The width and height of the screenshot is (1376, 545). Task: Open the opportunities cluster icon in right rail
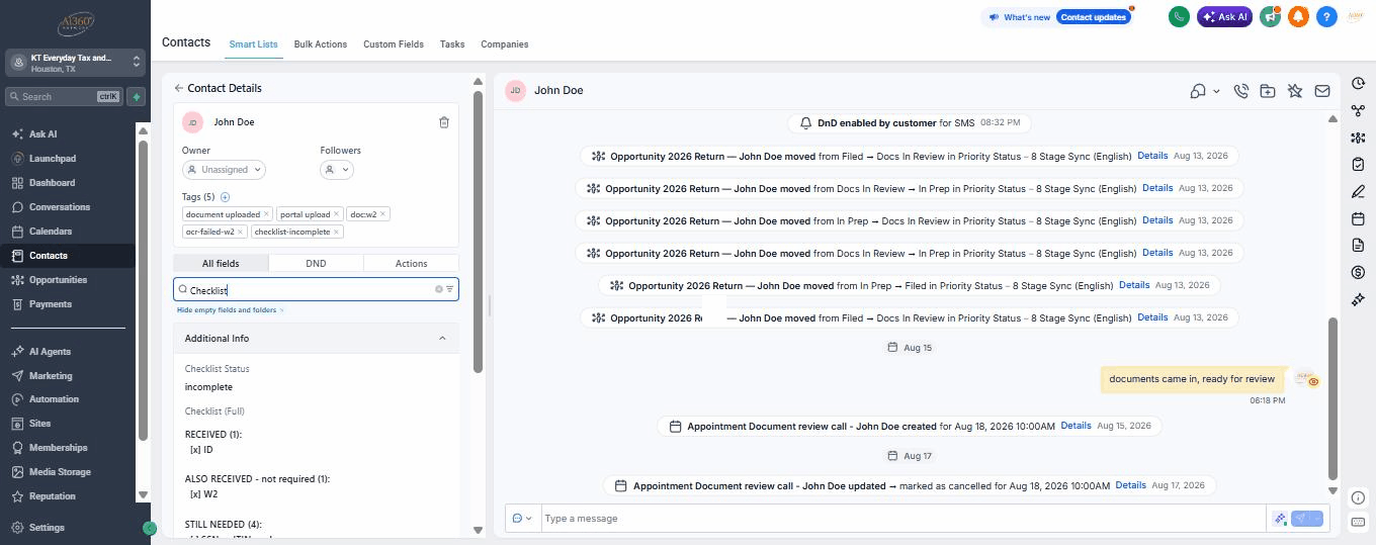coord(1358,138)
